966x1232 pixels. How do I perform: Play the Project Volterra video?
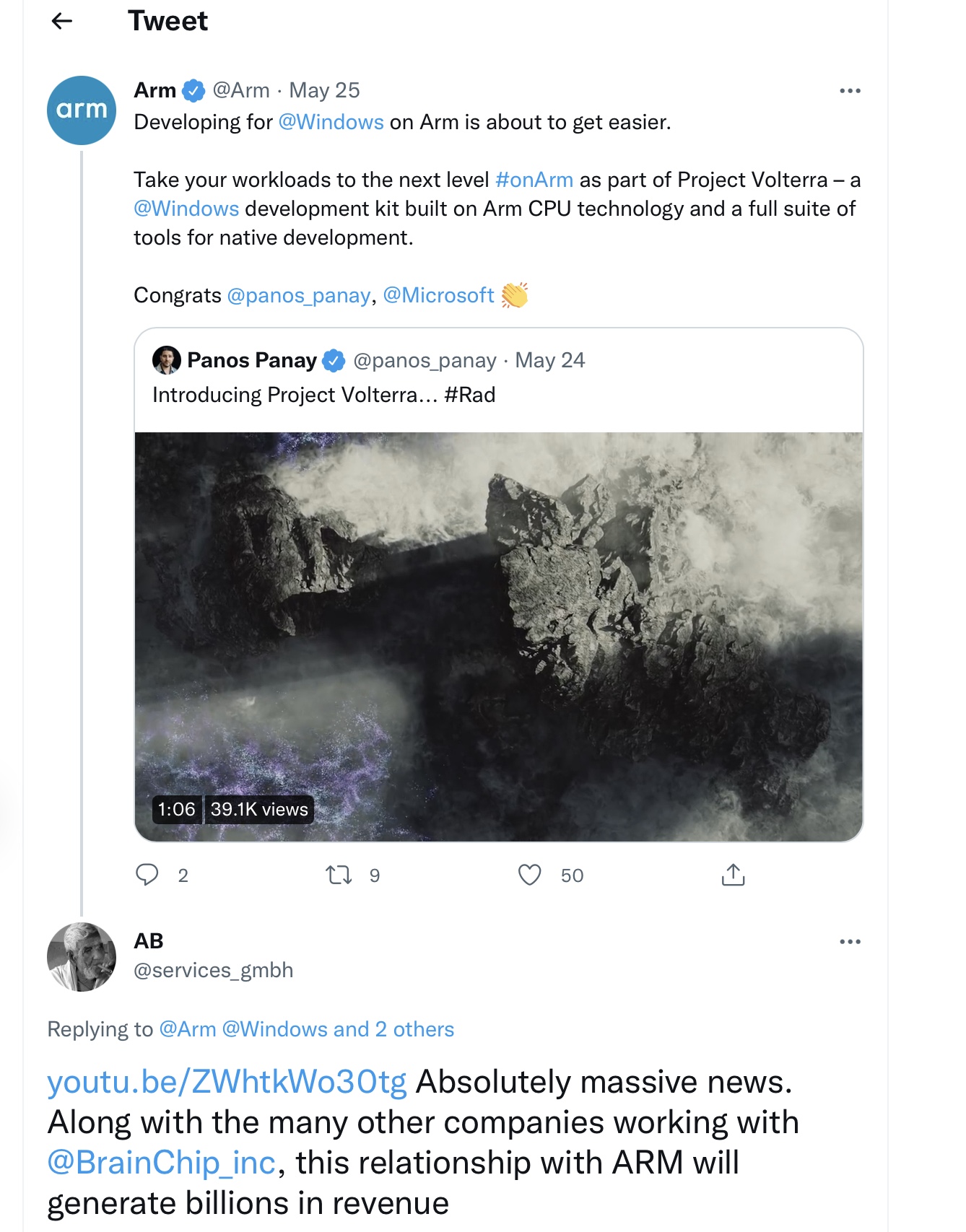pyautogui.click(x=498, y=637)
